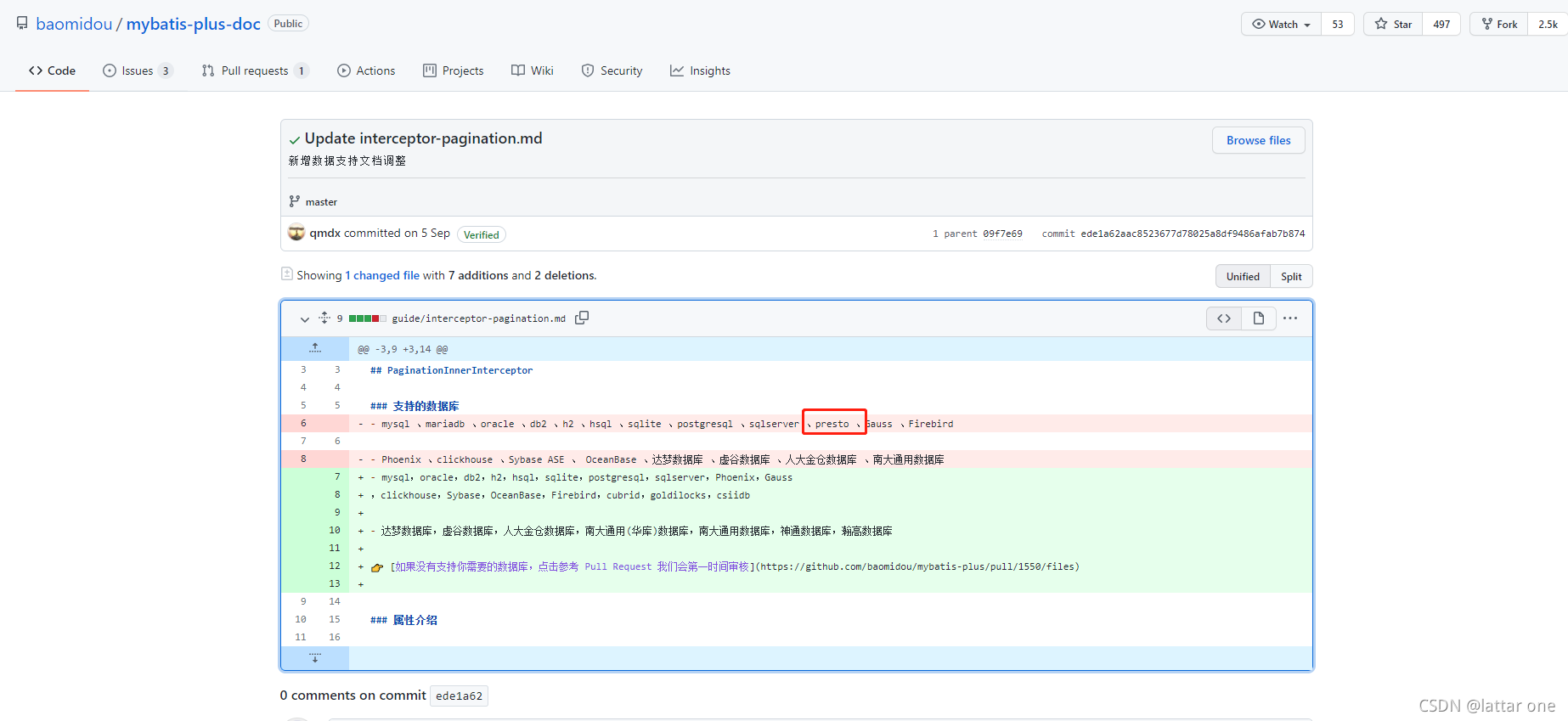The width and height of the screenshot is (1568, 721).
Task: Open parent commit 09f7e69
Action: tap(1002, 234)
